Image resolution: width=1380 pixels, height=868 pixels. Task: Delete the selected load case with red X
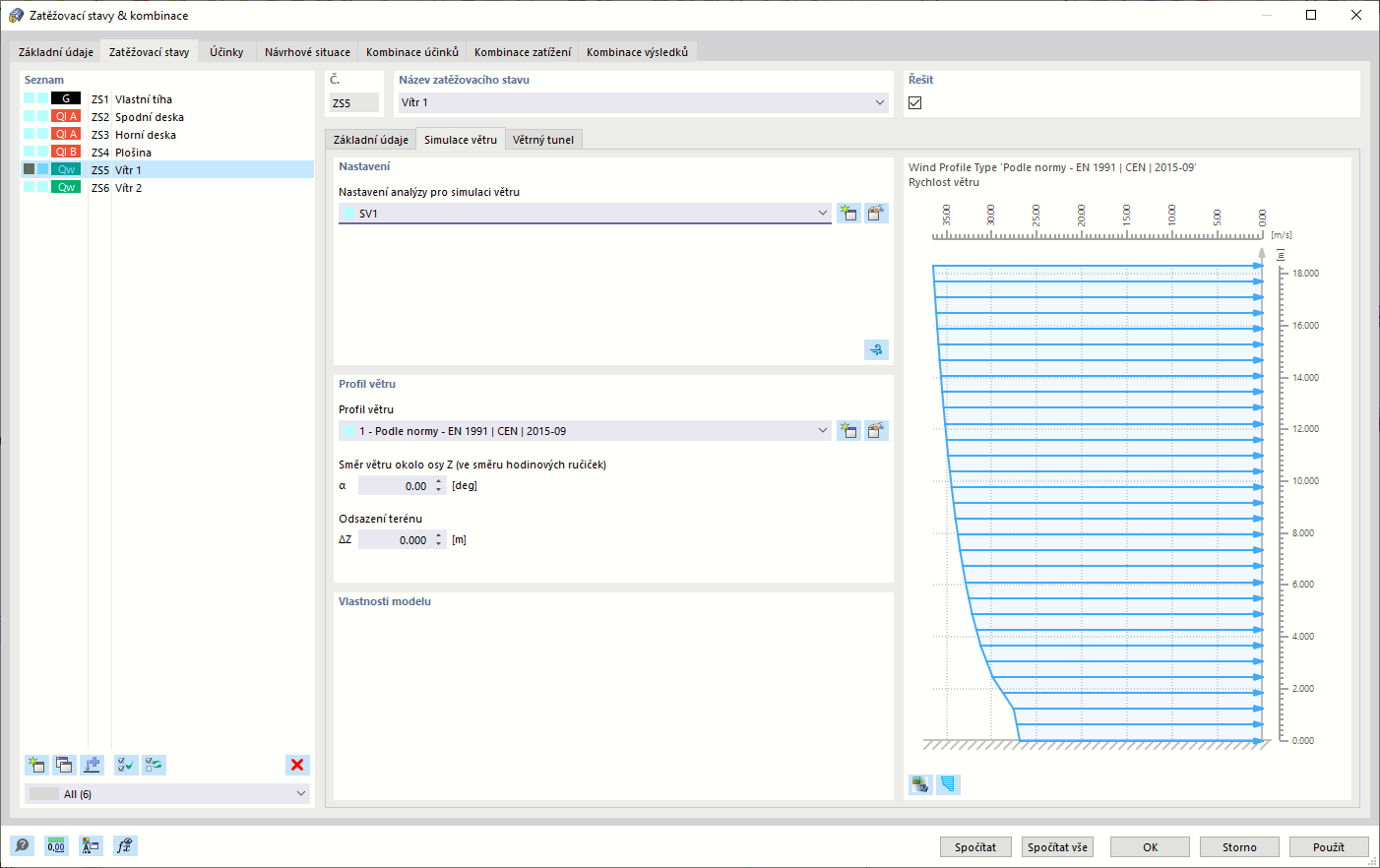point(297,765)
